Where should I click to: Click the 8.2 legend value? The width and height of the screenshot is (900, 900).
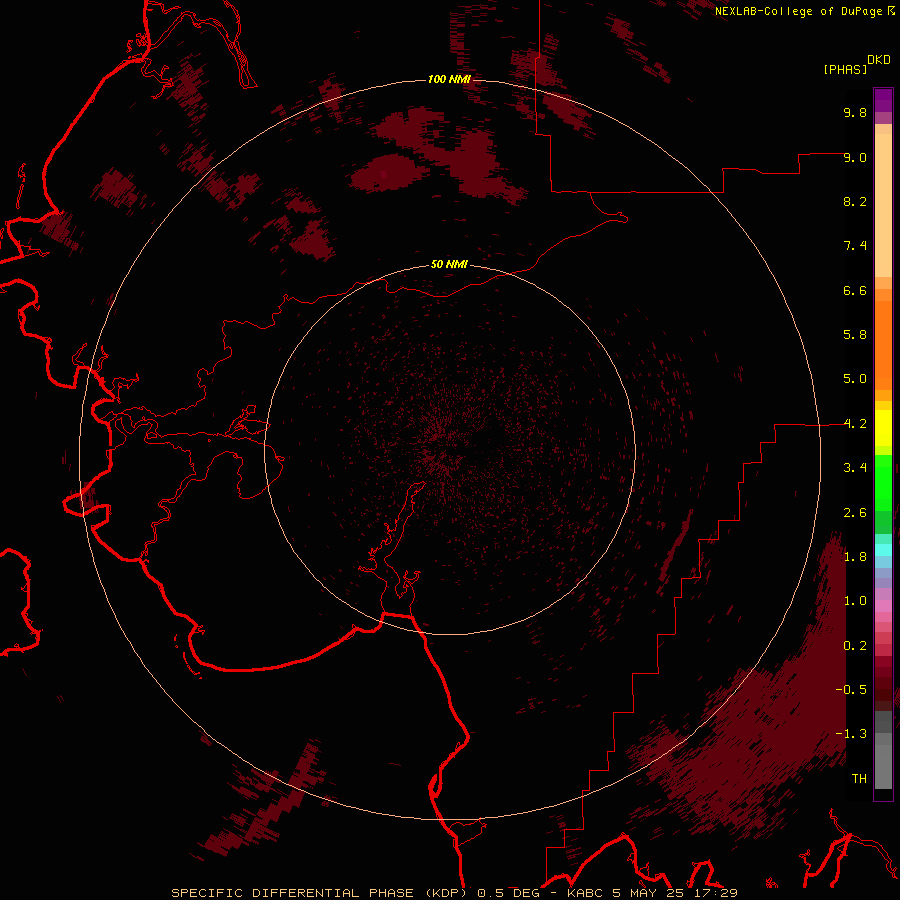(855, 201)
